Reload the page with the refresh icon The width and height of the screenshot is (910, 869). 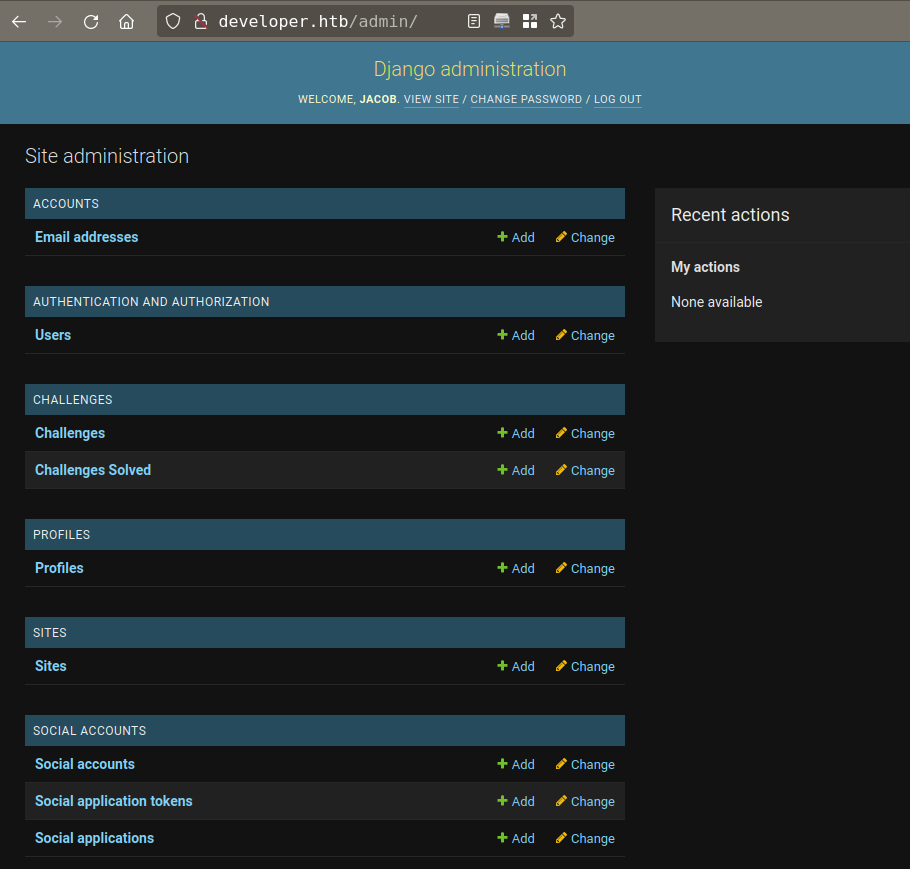click(91, 21)
